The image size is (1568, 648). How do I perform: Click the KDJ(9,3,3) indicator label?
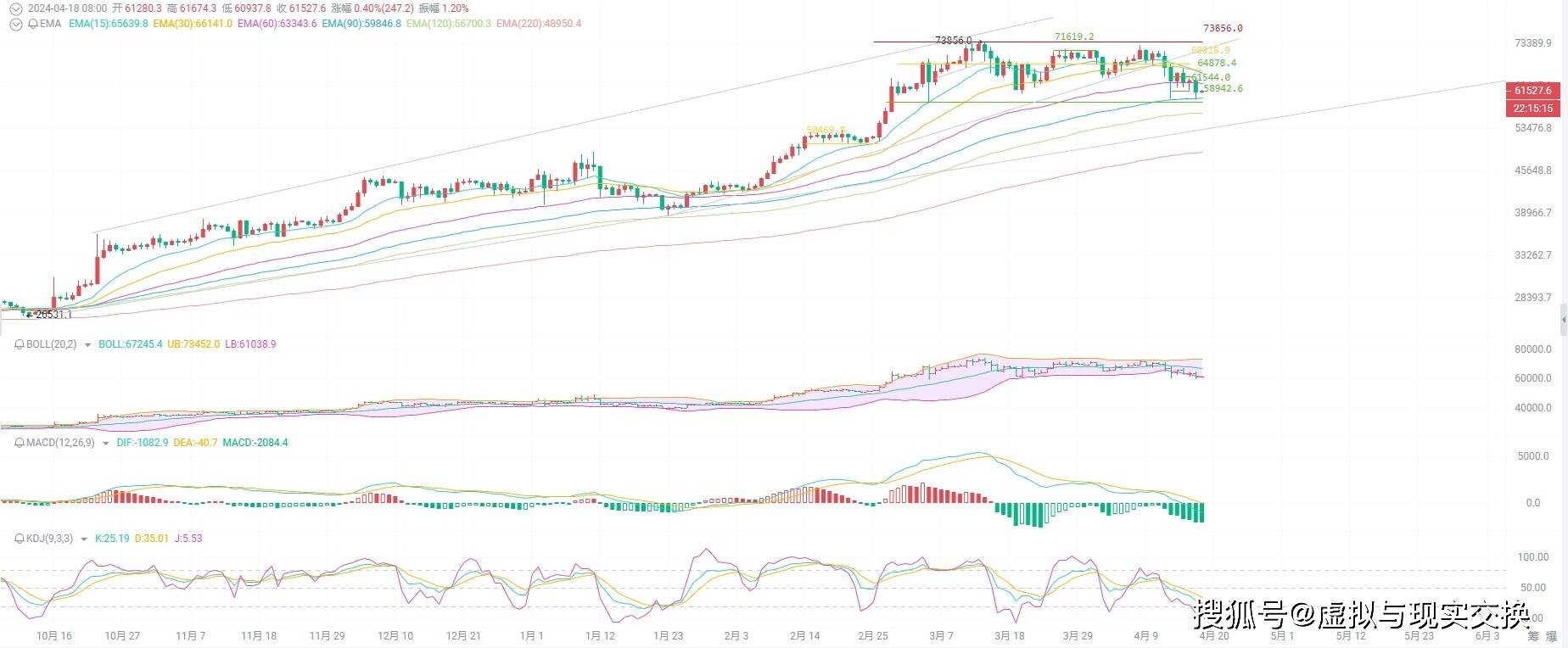click(50, 539)
